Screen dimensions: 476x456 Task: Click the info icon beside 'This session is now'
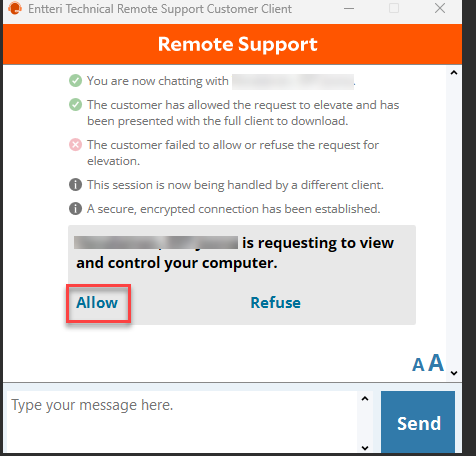click(x=75, y=185)
